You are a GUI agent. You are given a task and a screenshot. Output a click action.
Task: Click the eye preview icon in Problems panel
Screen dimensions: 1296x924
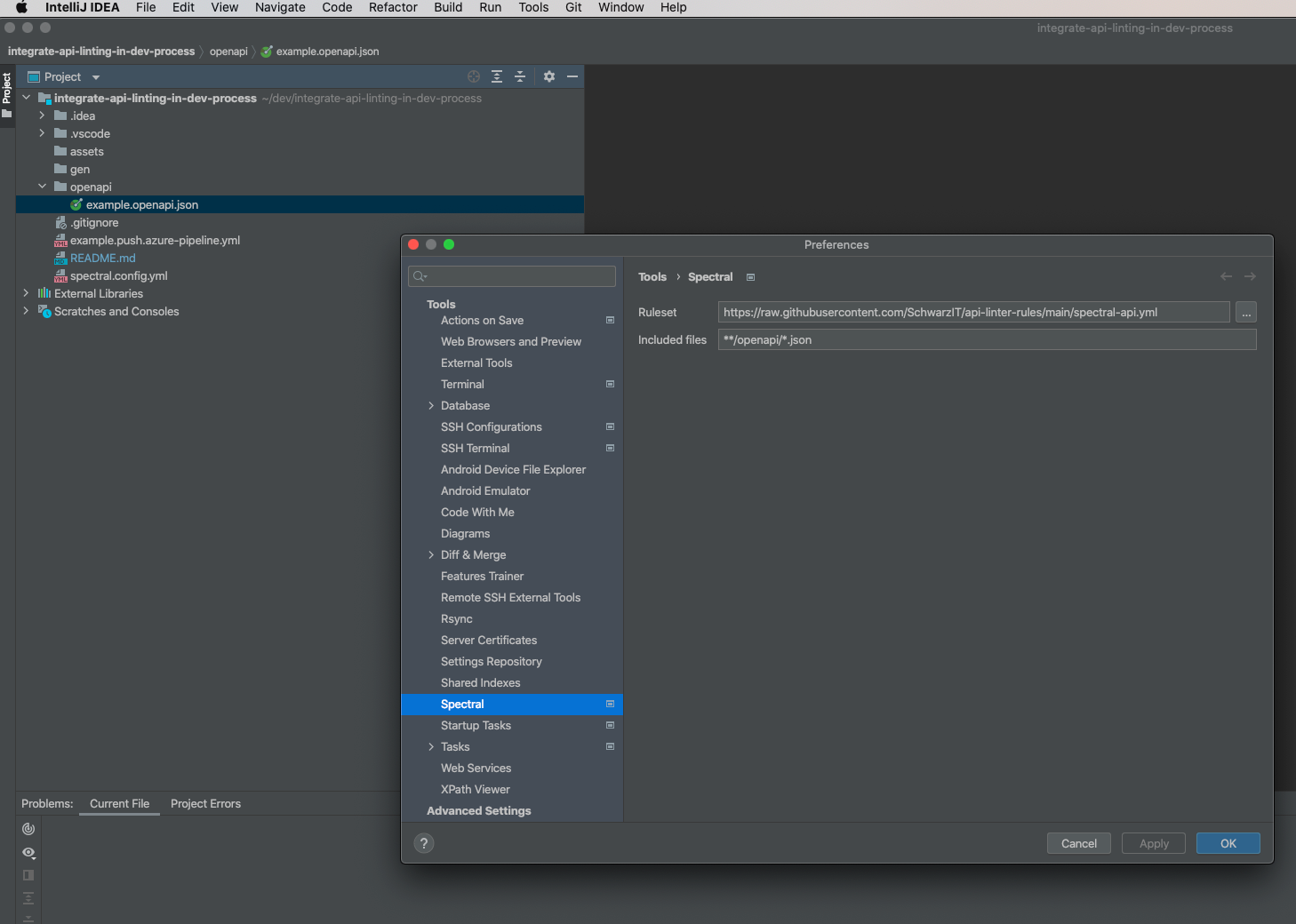[28, 852]
